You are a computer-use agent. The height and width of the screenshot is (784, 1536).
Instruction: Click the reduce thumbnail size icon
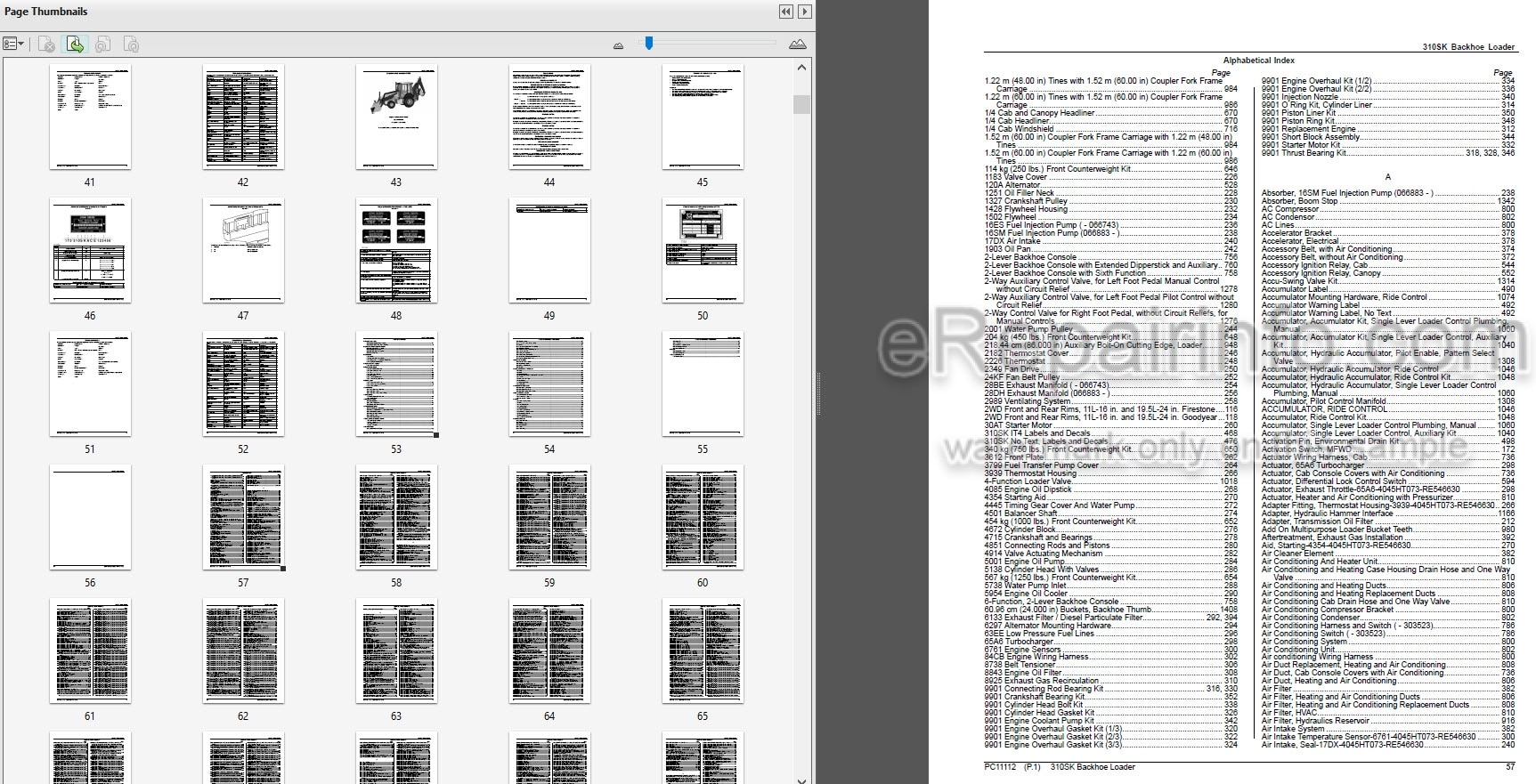click(x=619, y=45)
